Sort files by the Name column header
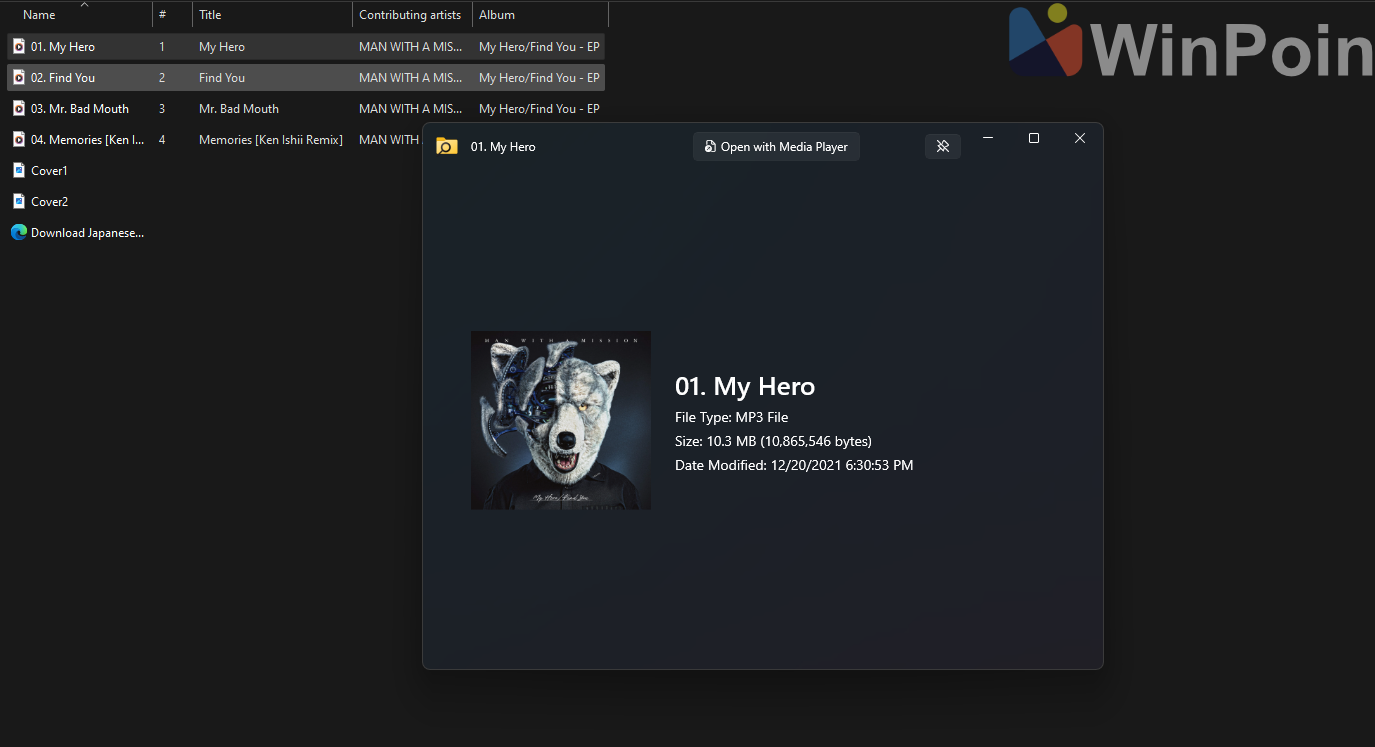 tap(40, 15)
